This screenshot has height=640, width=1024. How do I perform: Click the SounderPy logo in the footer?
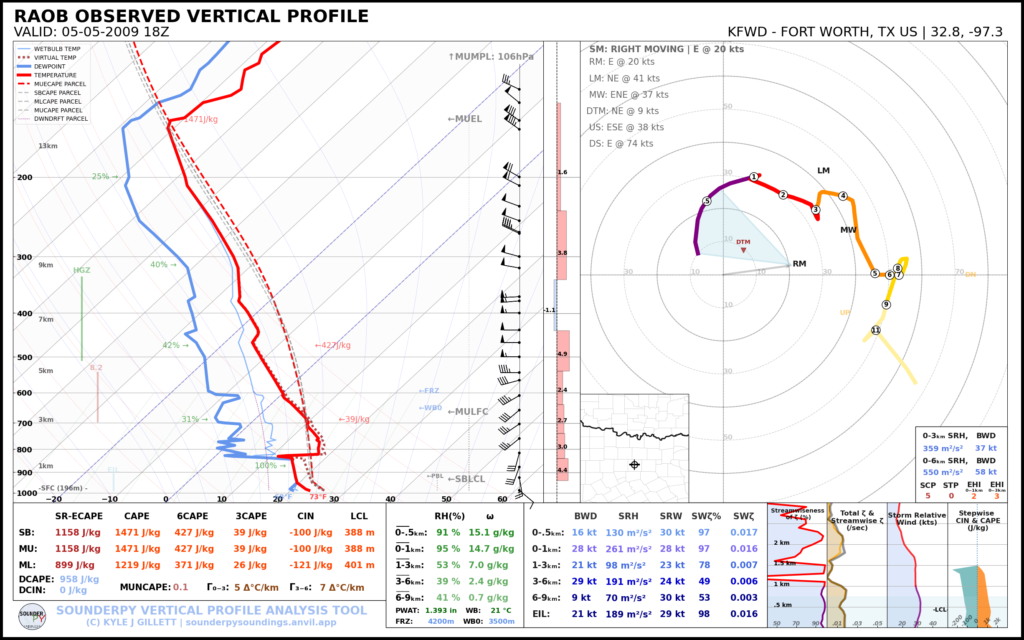(32, 616)
